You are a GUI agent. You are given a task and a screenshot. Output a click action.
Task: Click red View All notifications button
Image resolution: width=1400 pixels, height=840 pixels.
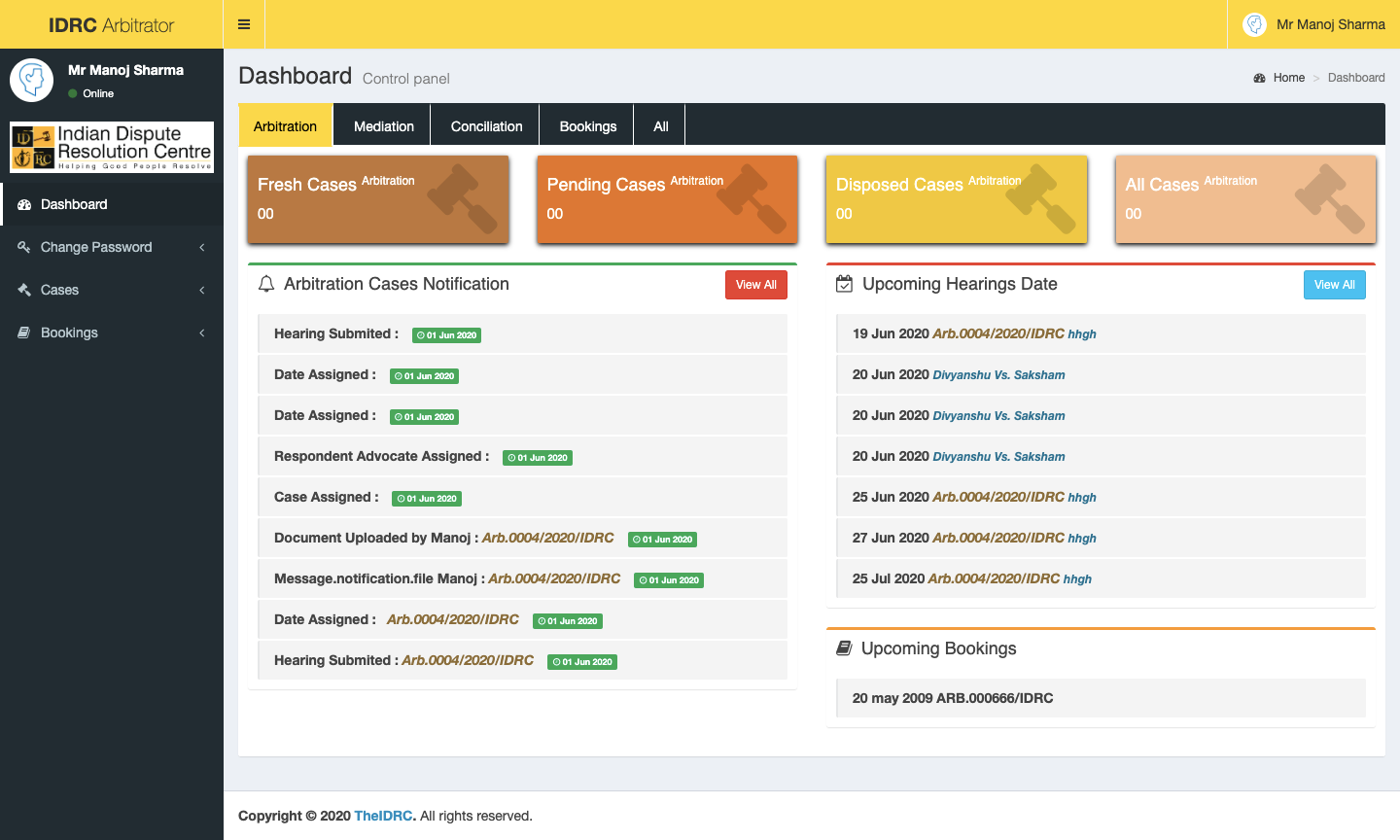point(755,285)
